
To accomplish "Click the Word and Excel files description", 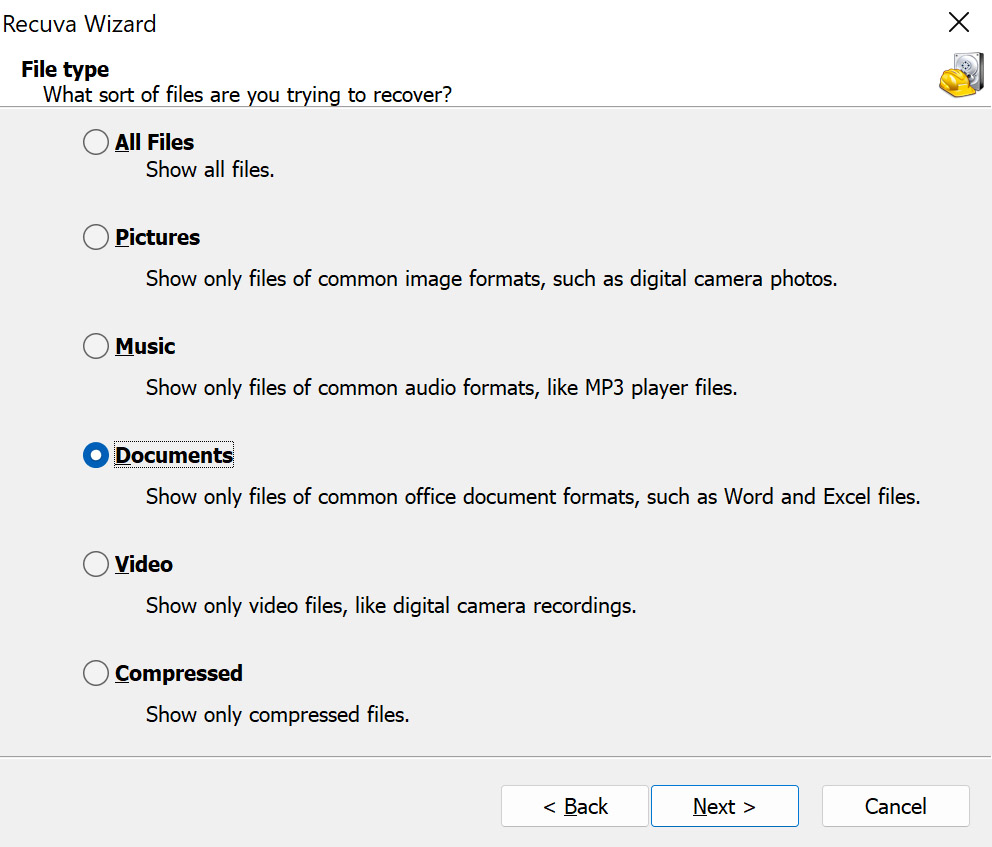I will click(x=533, y=497).
